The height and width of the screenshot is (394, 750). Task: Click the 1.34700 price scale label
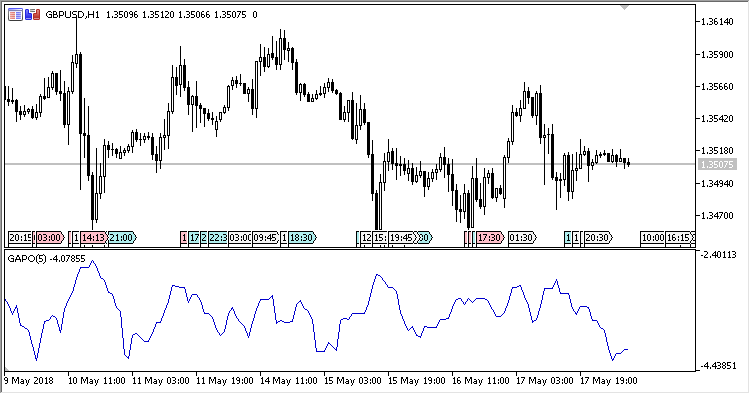click(717, 216)
